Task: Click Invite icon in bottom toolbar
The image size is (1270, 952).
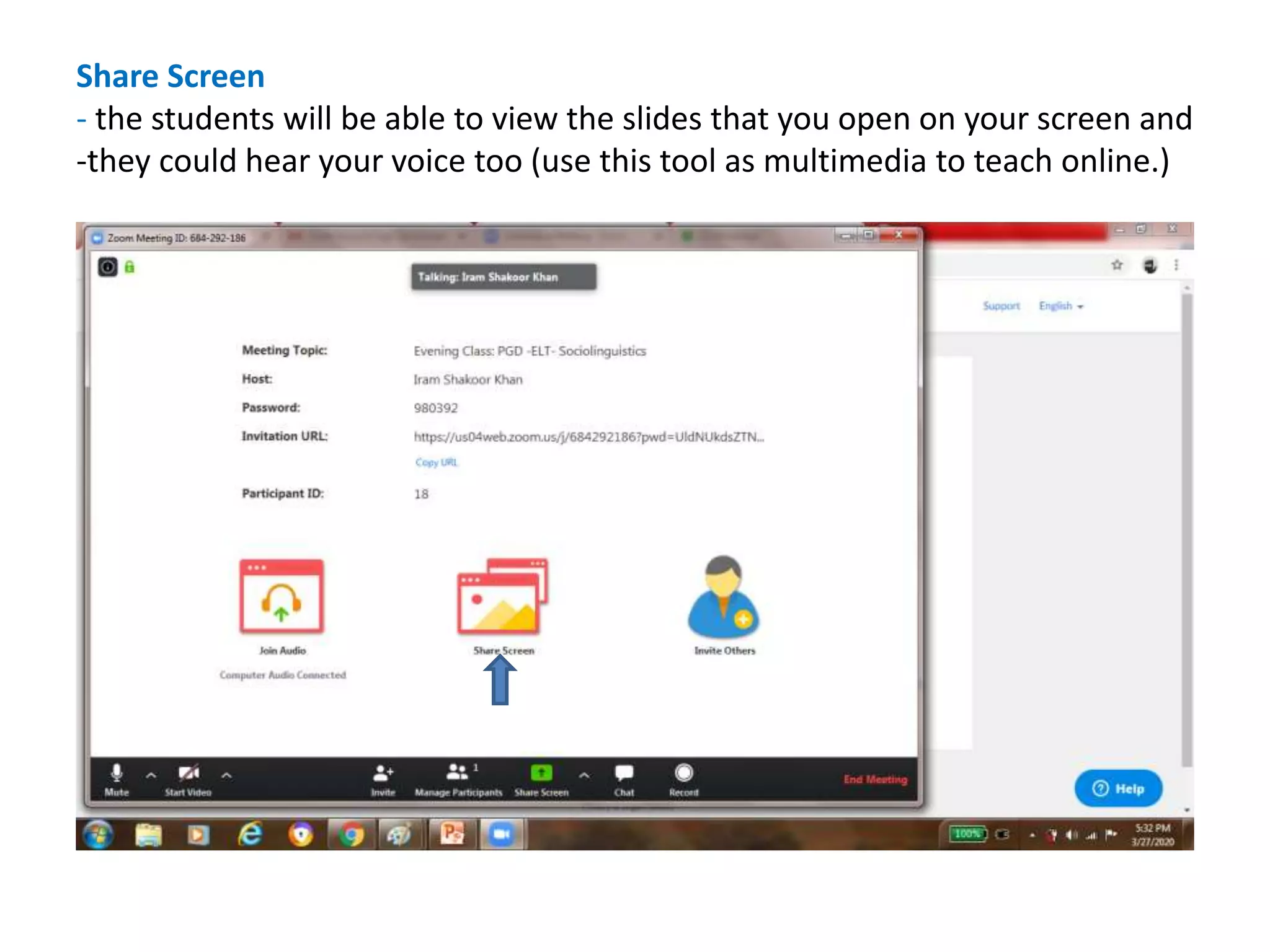Action: 383,780
